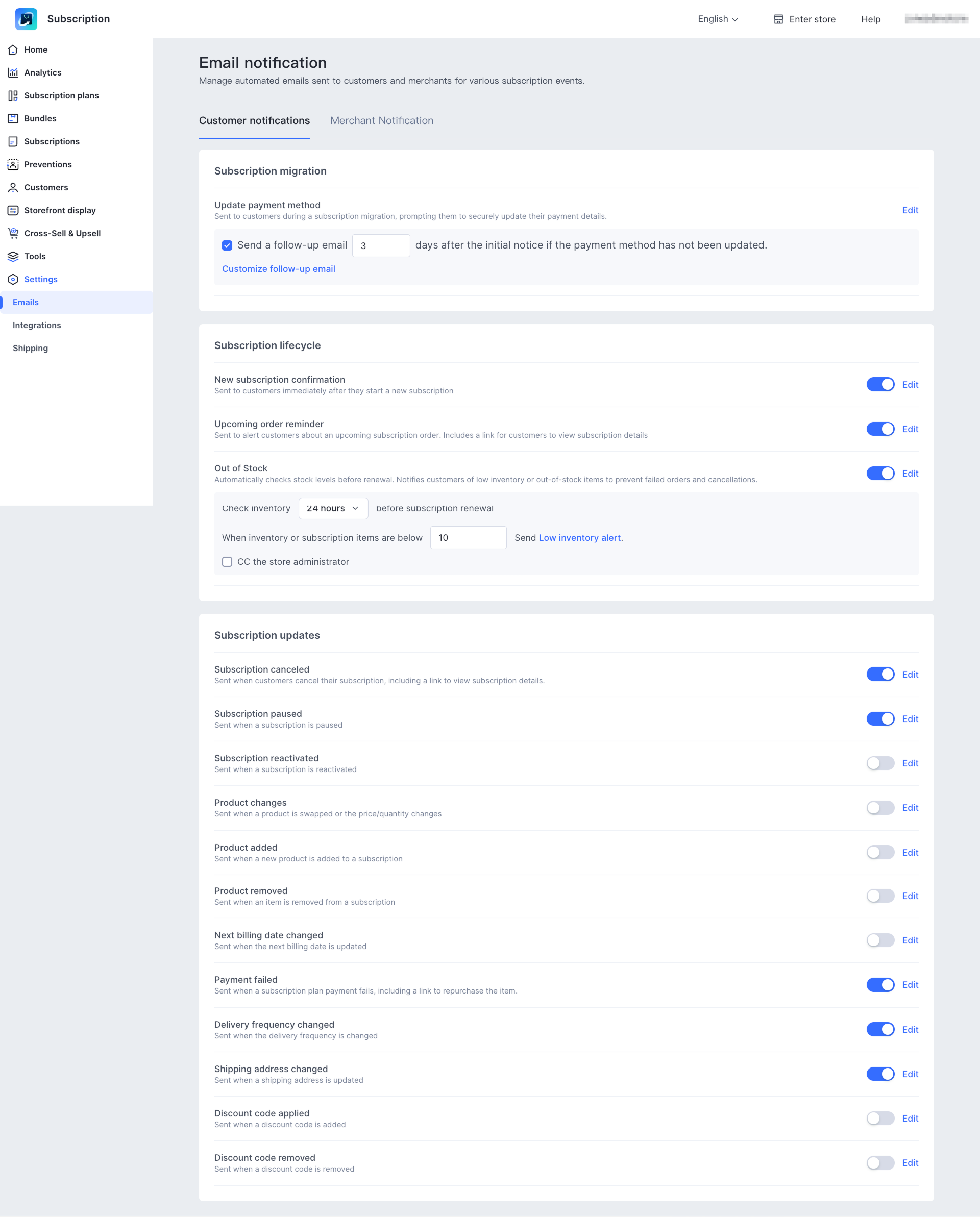980x1217 pixels.
Task: Open Analytics via its chart icon
Action: point(13,73)
